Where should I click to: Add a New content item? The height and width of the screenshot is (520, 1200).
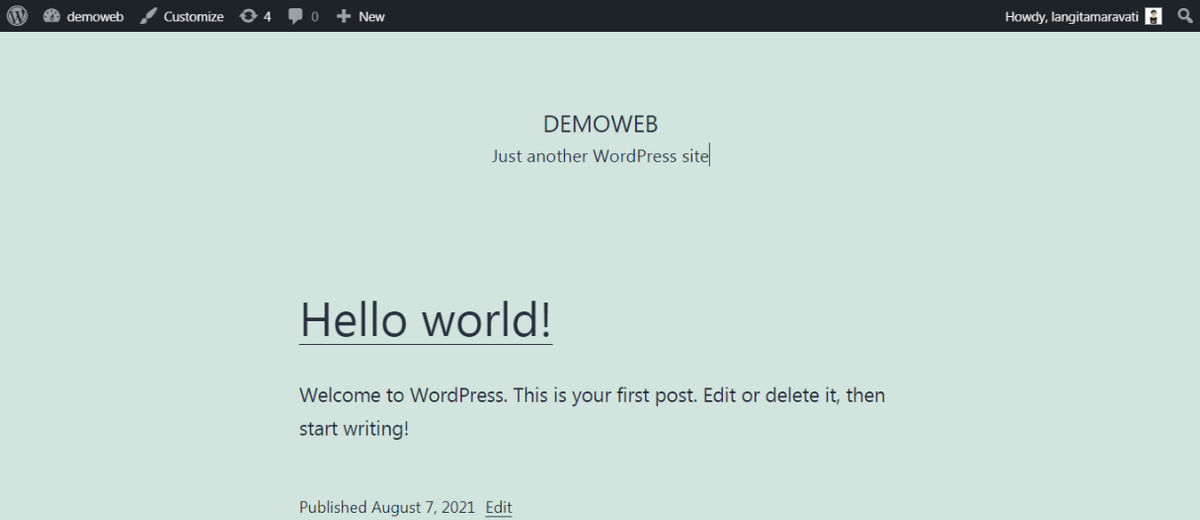click(x=360, y=16)
